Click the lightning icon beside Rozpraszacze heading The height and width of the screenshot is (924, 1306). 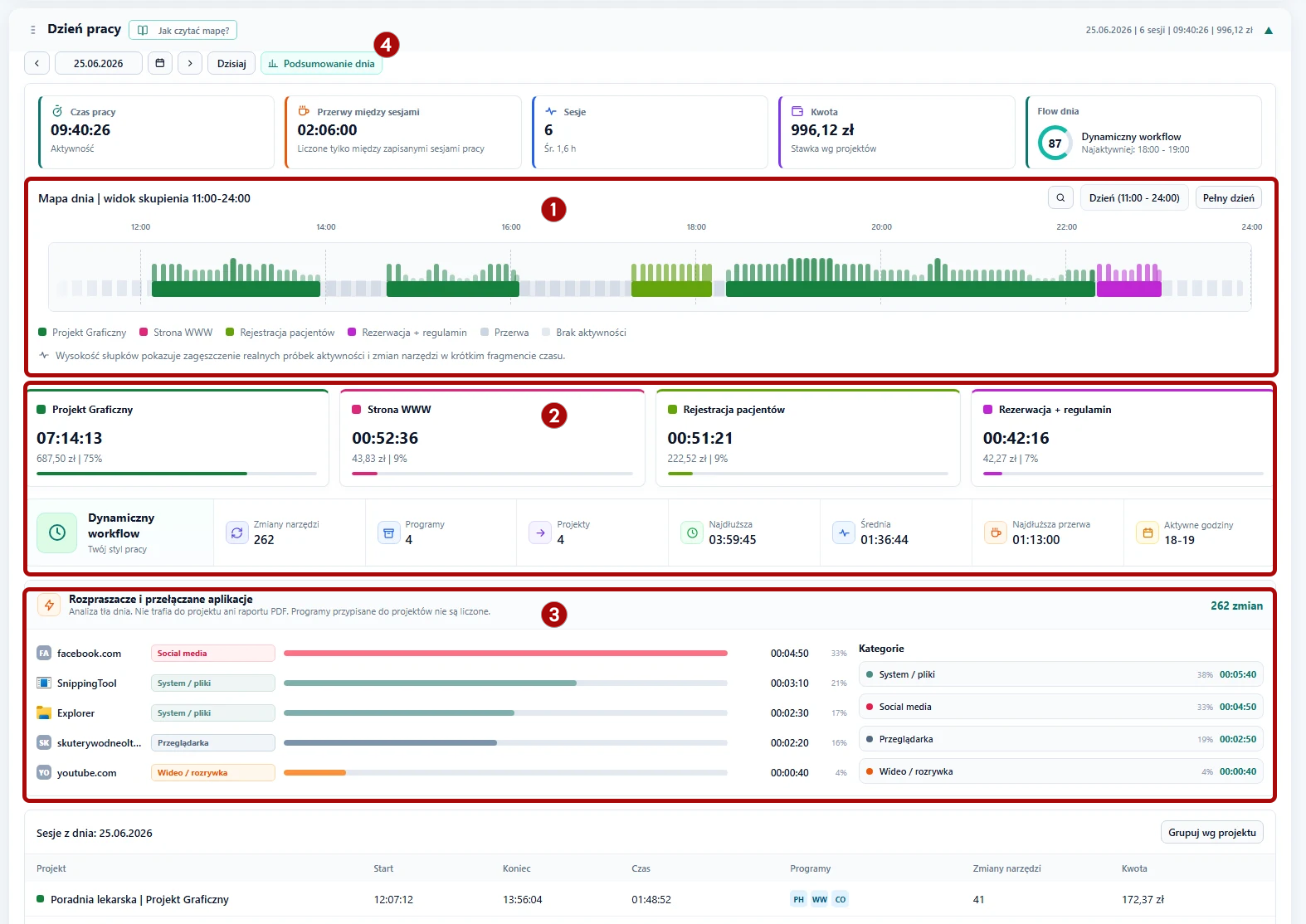(50, 605)
